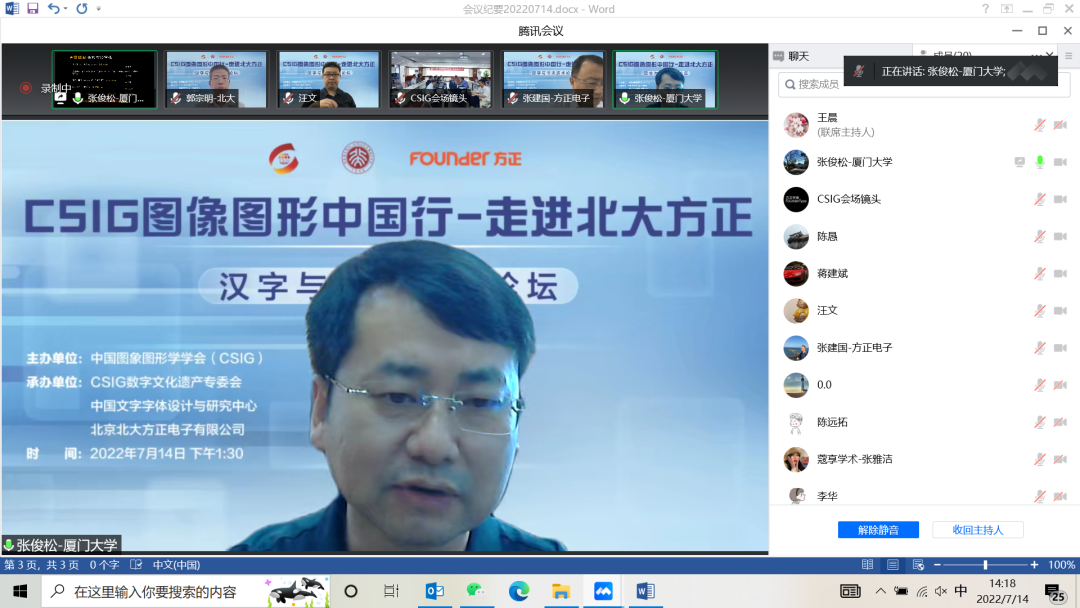Open Microsoft Edge from the taskbar
Screen dimensions: 1080x608
coord(519,591)
